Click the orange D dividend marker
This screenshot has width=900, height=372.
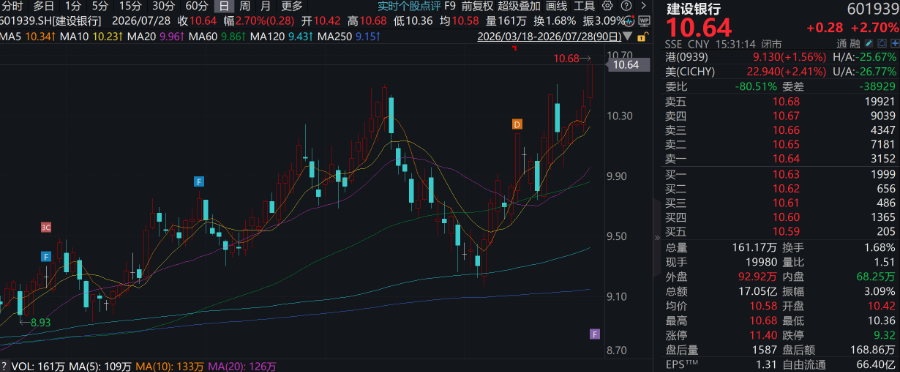tap(517, 124)
